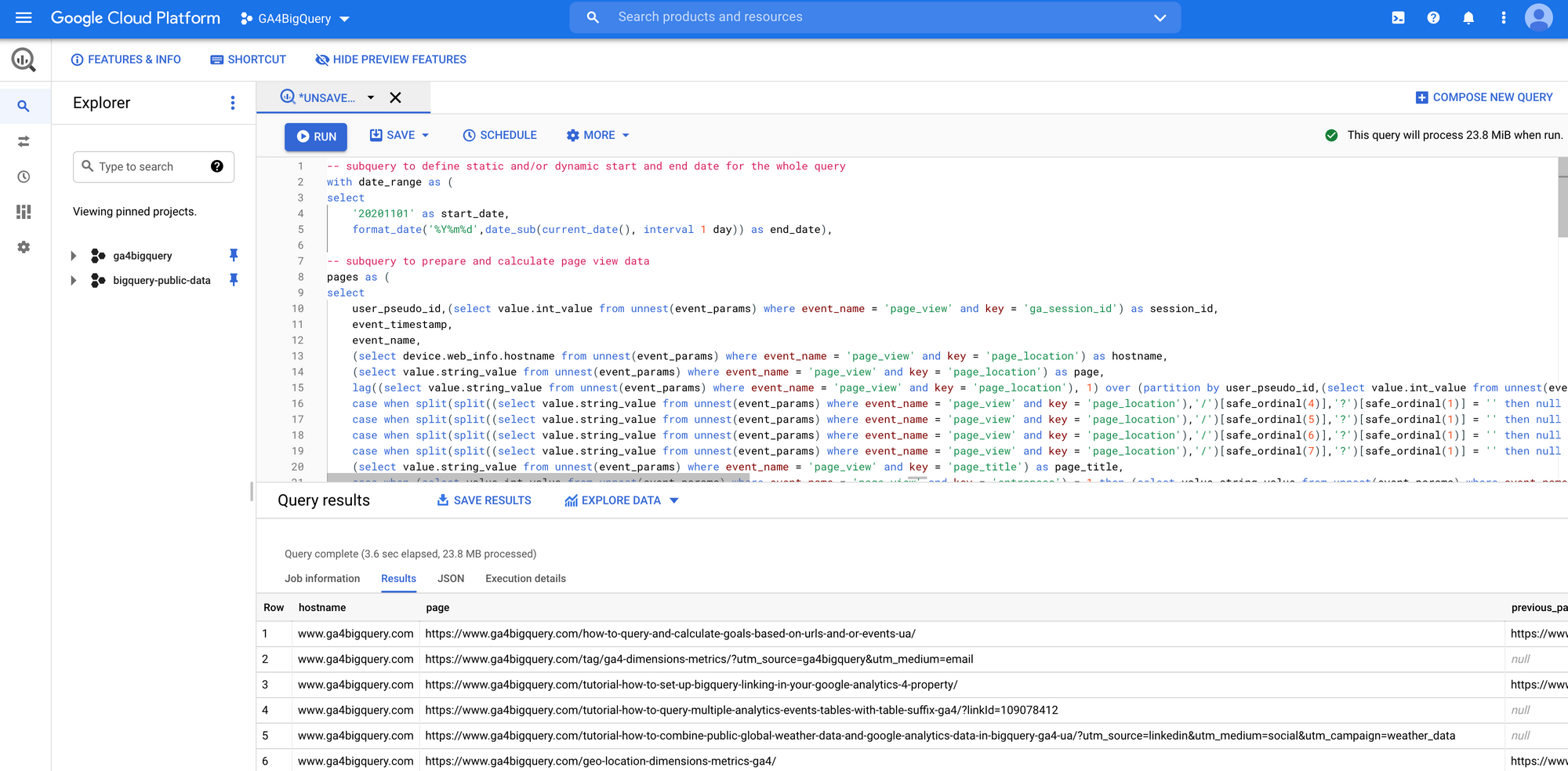Click the editor vertical scrollbar

click(x=1563, y=198)
